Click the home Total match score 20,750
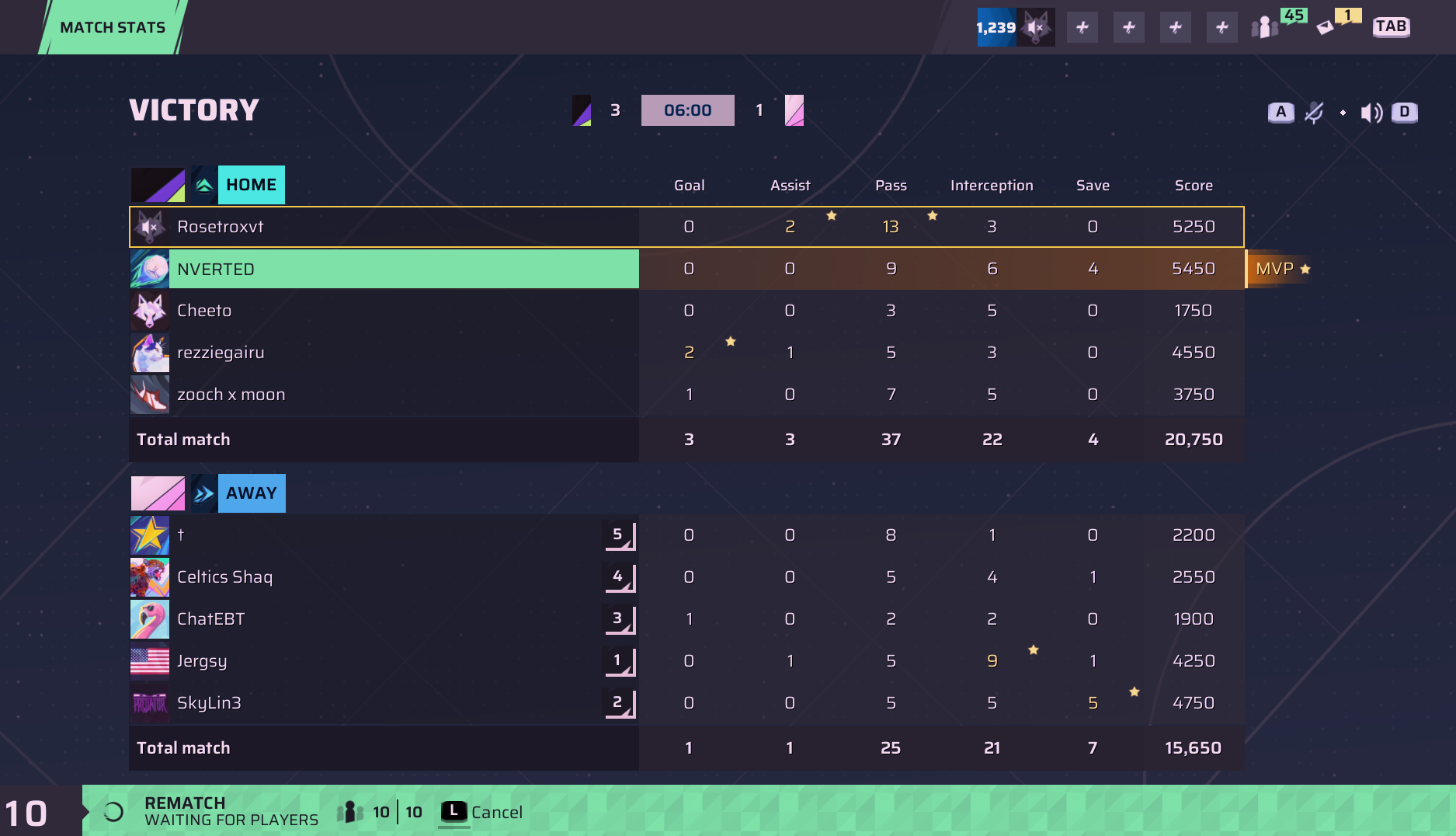The width and height of the screenshot is (1456, 836). coord(1194,440)
